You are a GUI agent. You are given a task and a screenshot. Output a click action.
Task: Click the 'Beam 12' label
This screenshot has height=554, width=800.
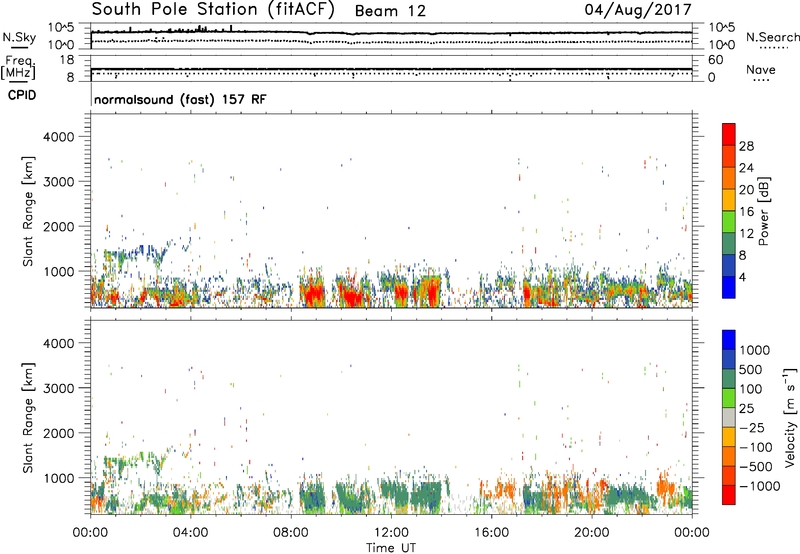pos(390,11)
